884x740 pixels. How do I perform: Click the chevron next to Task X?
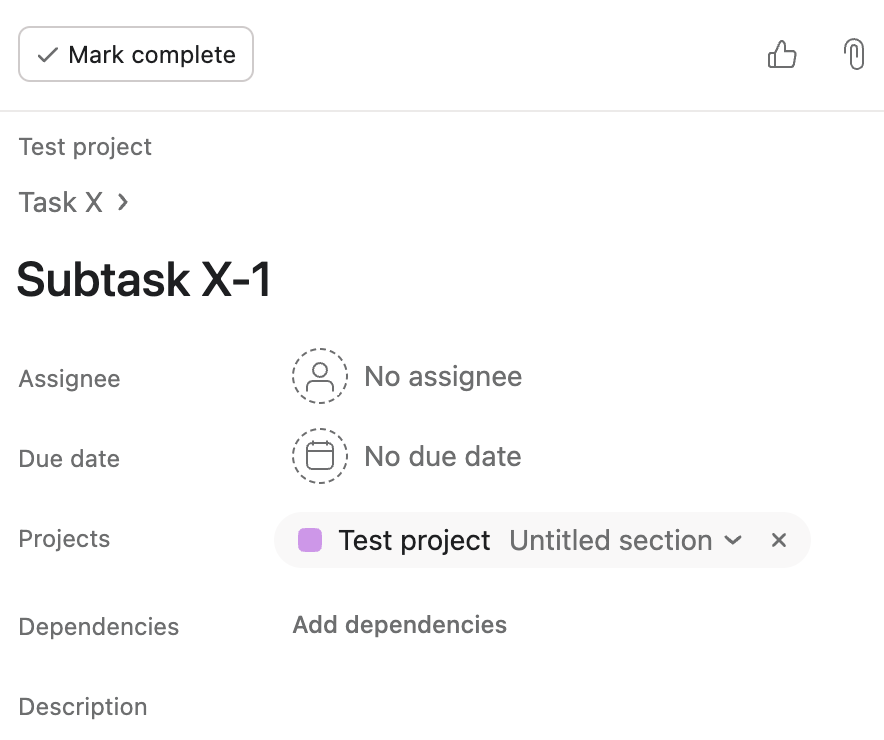point(123,202)
